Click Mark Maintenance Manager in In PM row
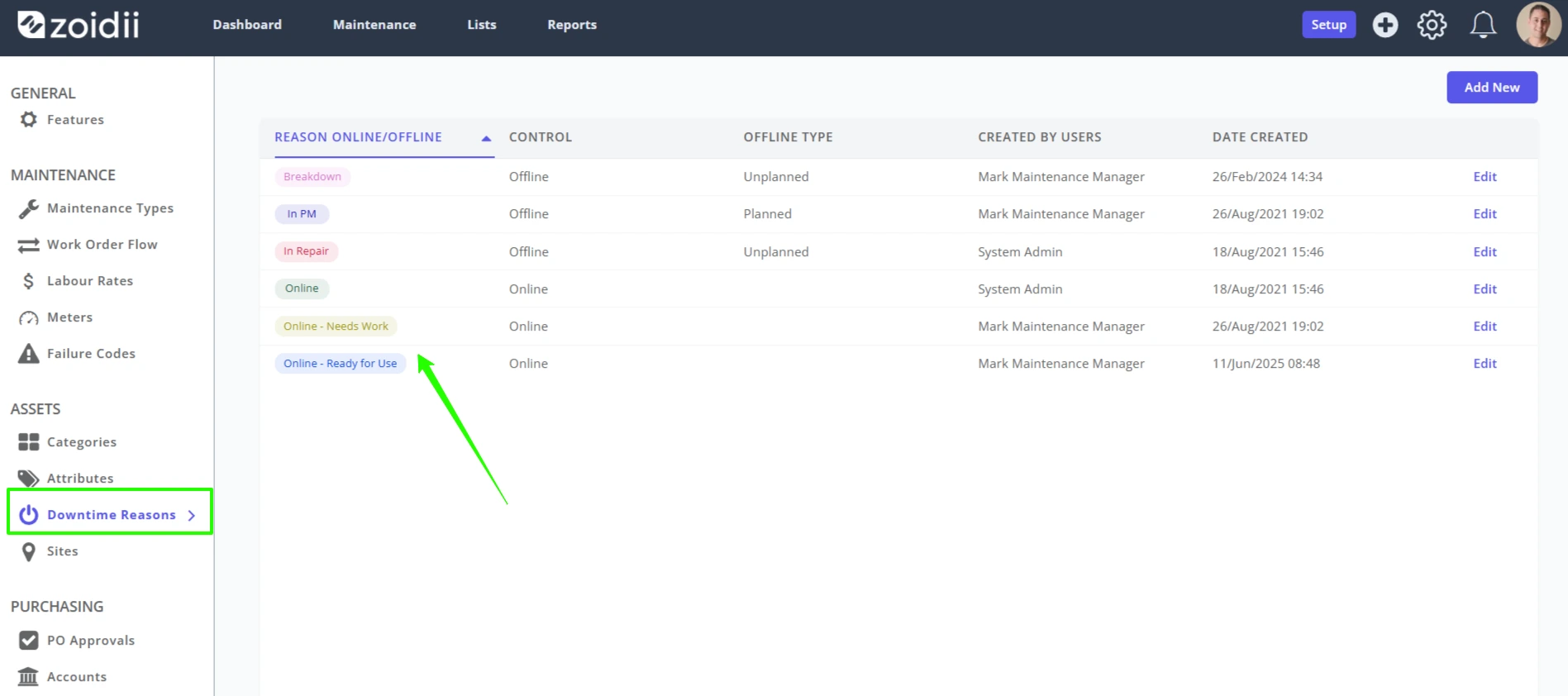Screen dimensions: 1568x696 (x=1061, y=214)
